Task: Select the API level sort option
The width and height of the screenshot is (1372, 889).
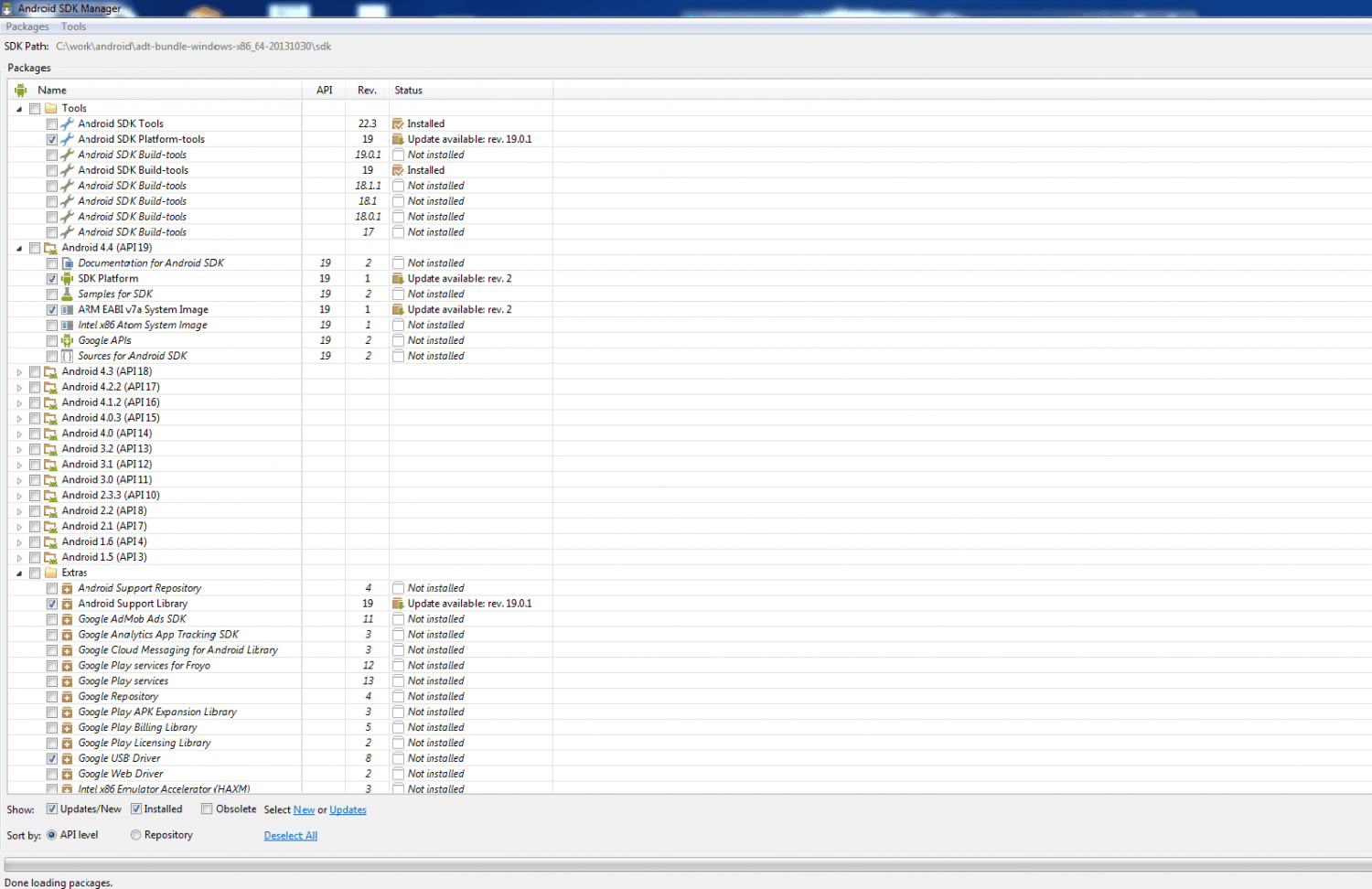Action: click(51, 835)
